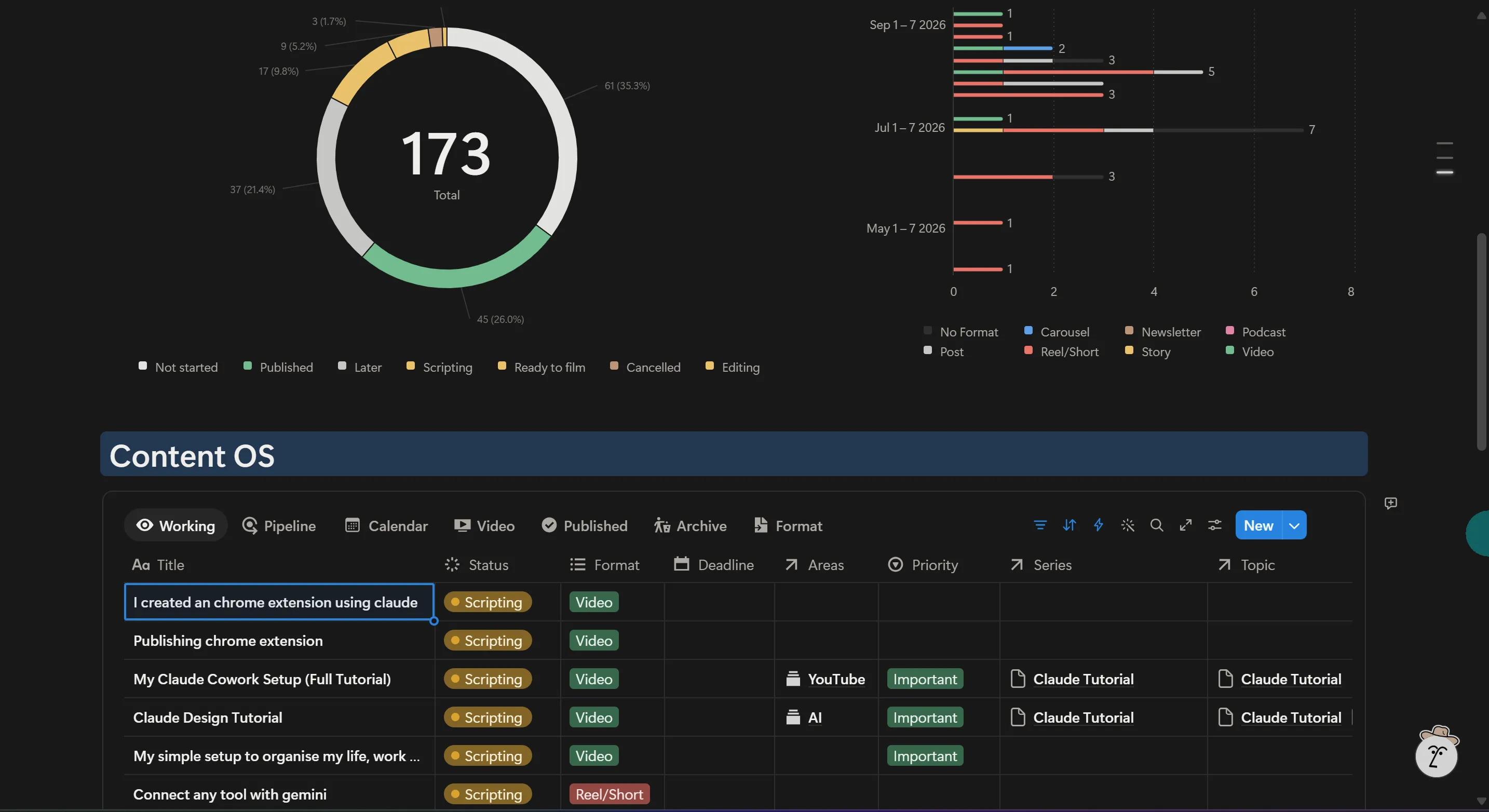Open the Claude Tutorial topic link in Claude Design row

pos(1291,718)
